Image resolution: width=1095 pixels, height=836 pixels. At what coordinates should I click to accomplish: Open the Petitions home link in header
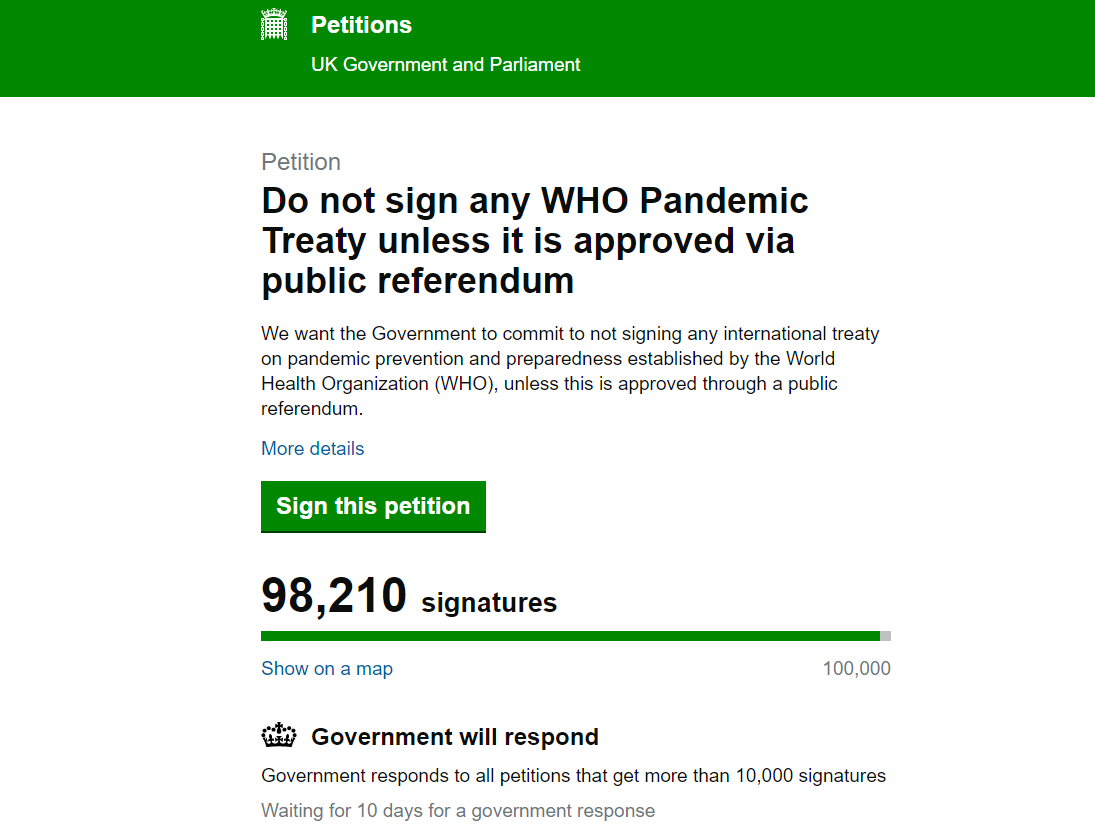tap(361, 25)
